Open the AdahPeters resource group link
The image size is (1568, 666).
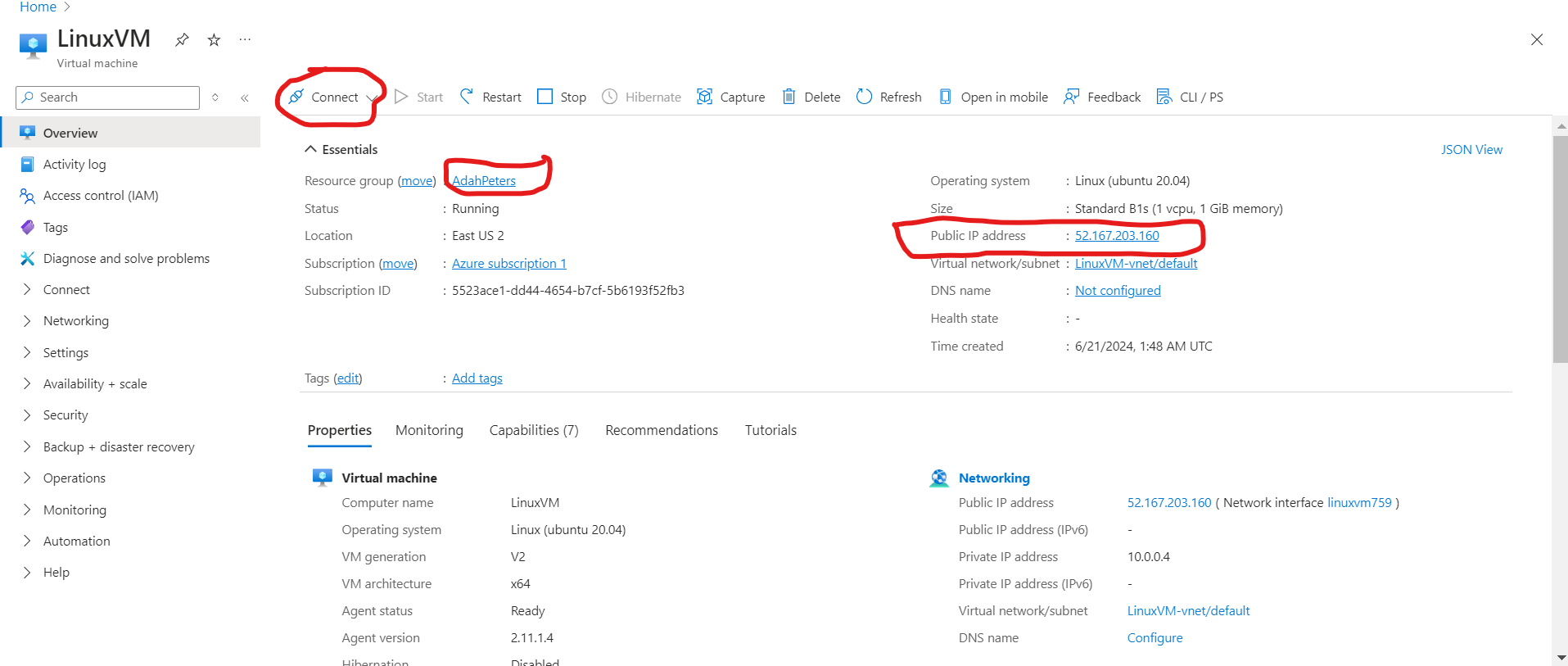coord(484,180)
